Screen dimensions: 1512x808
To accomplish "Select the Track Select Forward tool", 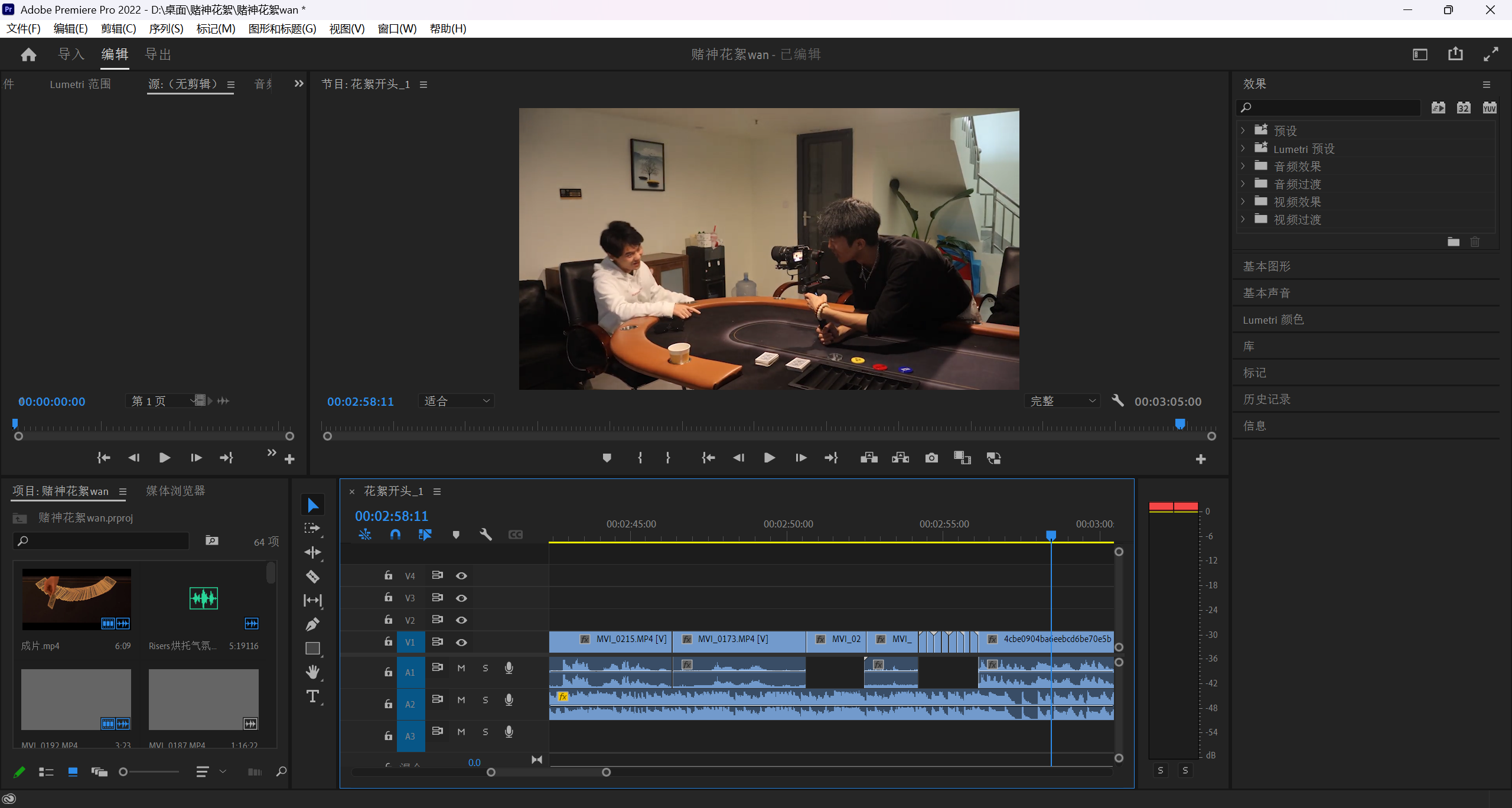I will [312, 529].
